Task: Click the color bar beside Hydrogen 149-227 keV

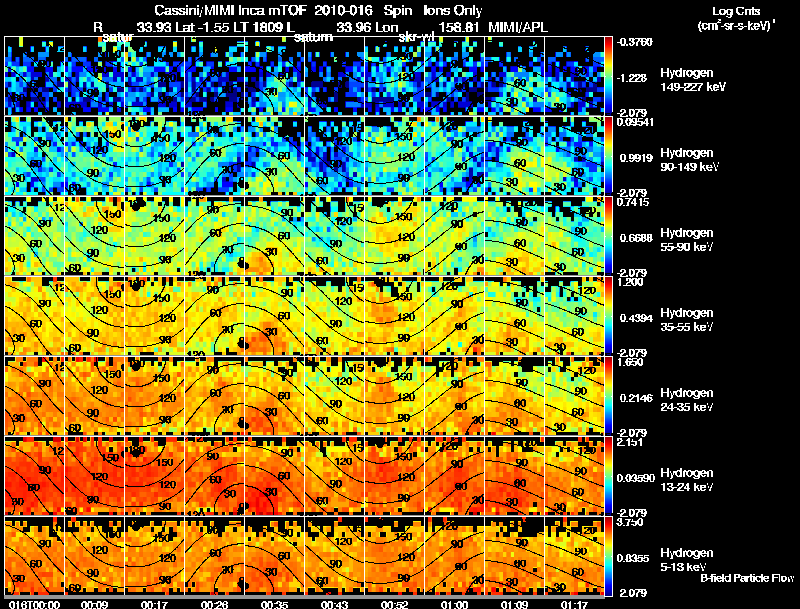Action: point(608,75)
